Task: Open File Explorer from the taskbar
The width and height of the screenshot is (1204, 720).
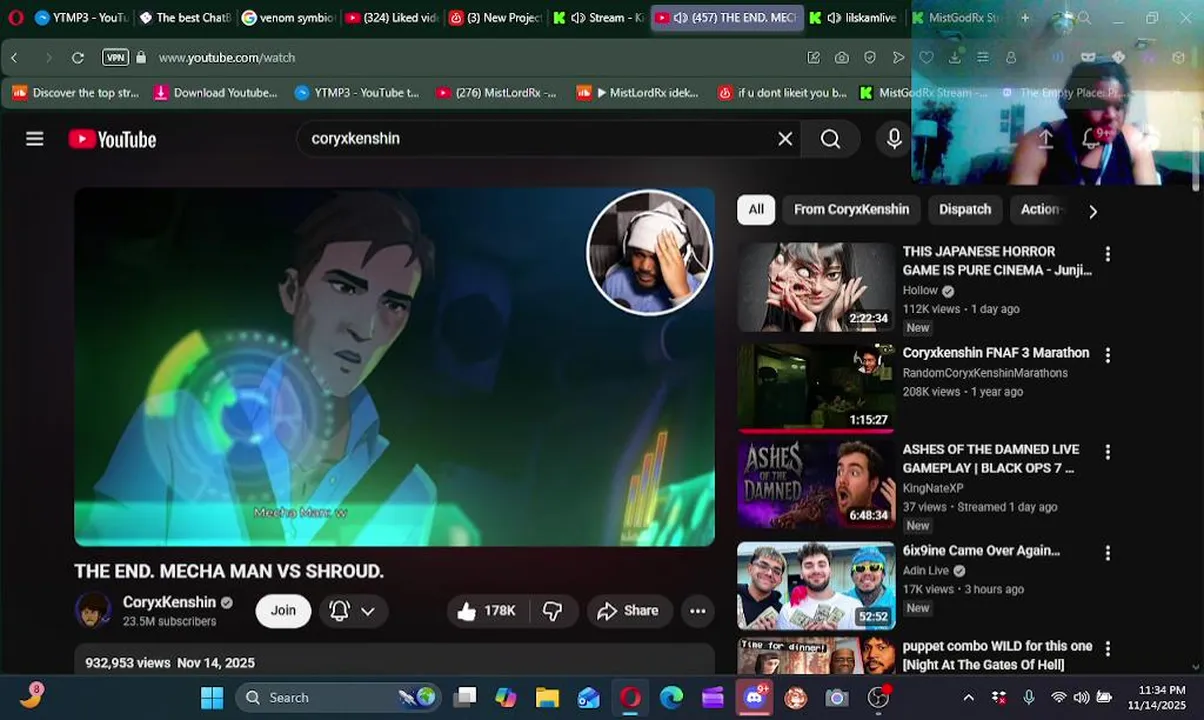Action: point(547,697)
